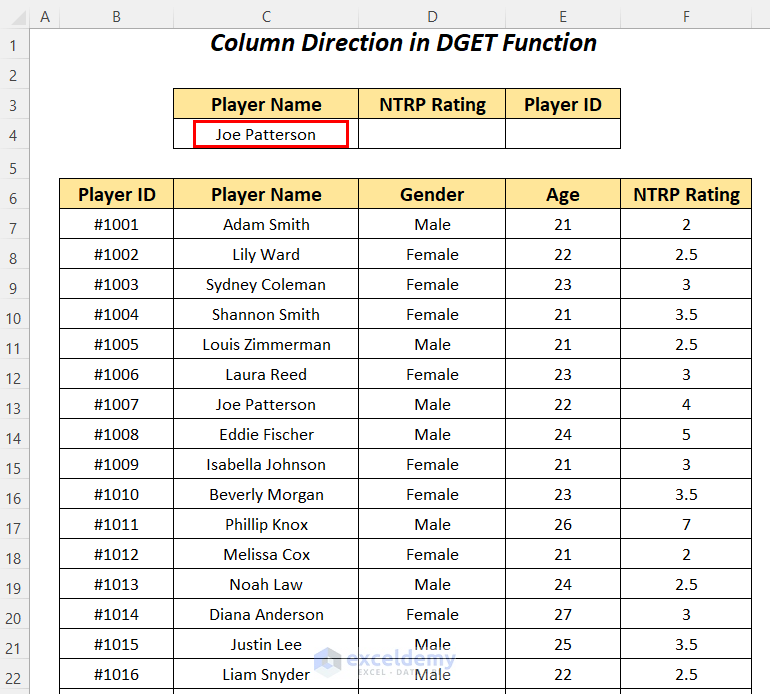The width and height of the screenshot is (770, 694).
Task: Click empty cell under Player ID criteria
Action: 563,134
